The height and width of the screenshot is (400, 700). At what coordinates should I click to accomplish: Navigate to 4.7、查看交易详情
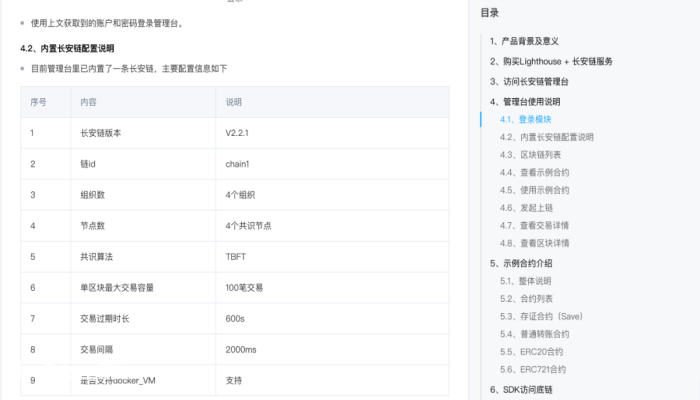(x=534, y=225)
